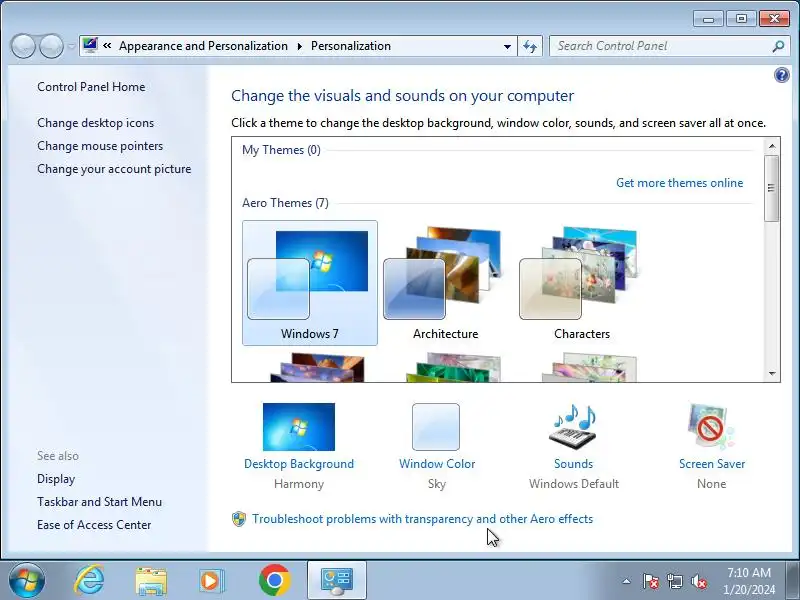
Task: Launch Internet Explorer from taskbar
Action: (89, 580)
